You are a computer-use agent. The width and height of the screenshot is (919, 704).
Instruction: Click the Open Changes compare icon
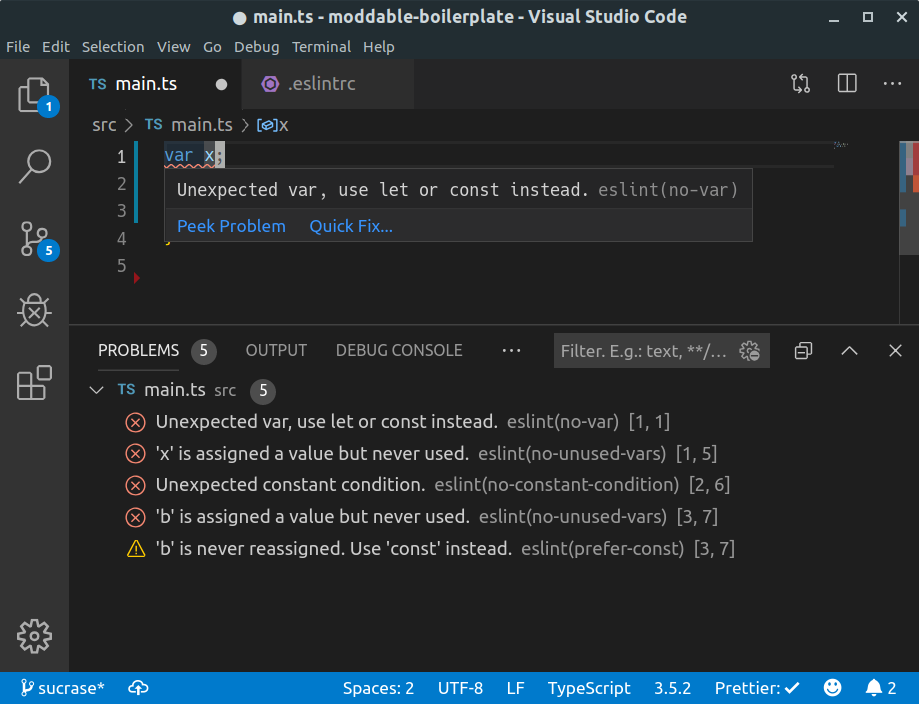800,84
